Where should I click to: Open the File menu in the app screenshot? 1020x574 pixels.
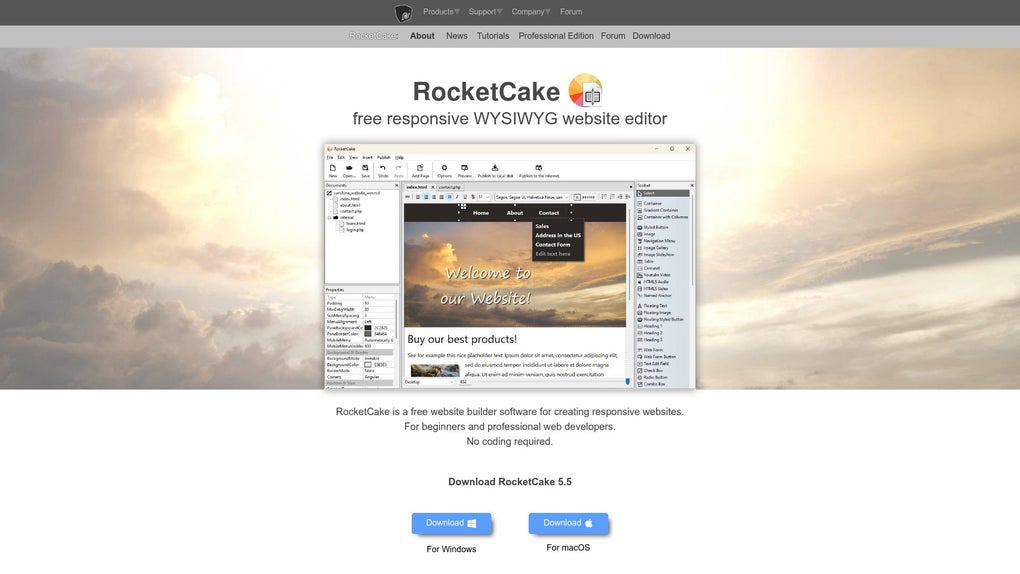click(330, 157)
